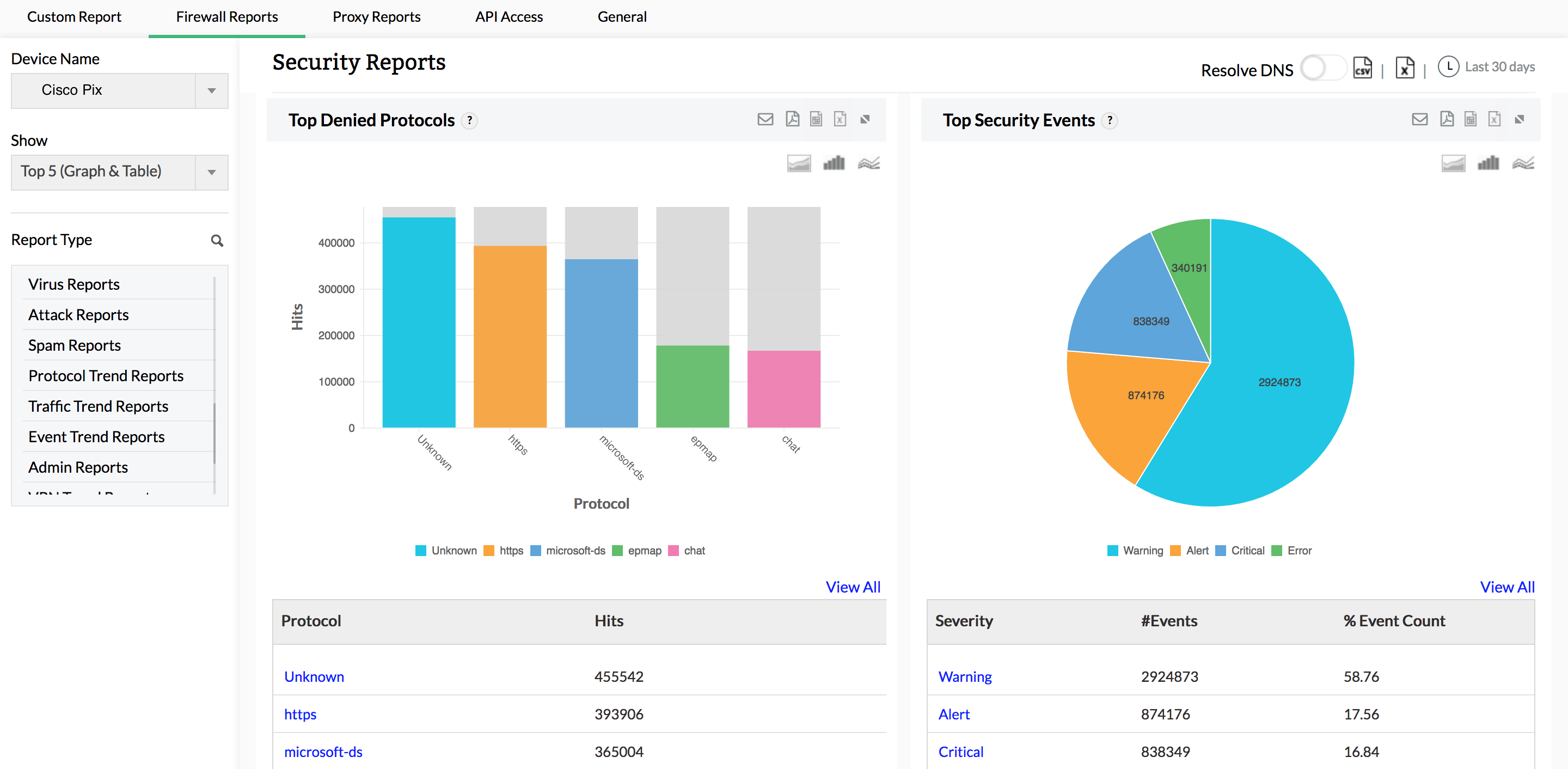Select the Device Name dropdown
The image size is (1568, 769).
[117, 90]
